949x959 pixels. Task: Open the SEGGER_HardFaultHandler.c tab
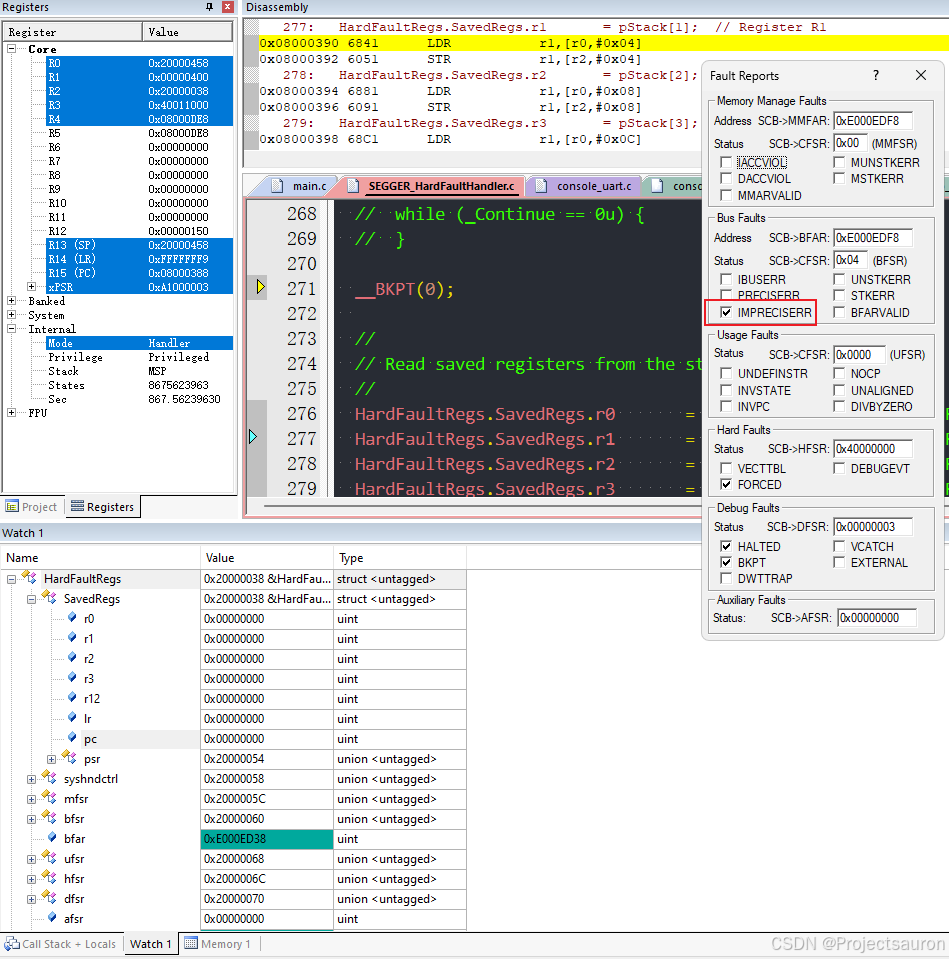point(440,186)
